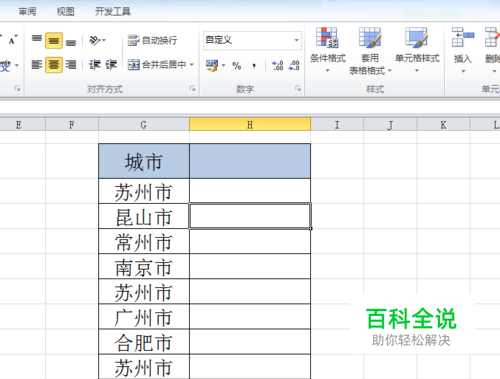Click the shrink font size icon
The width and height of the screenshot is (500, 379).
[13, 40]
